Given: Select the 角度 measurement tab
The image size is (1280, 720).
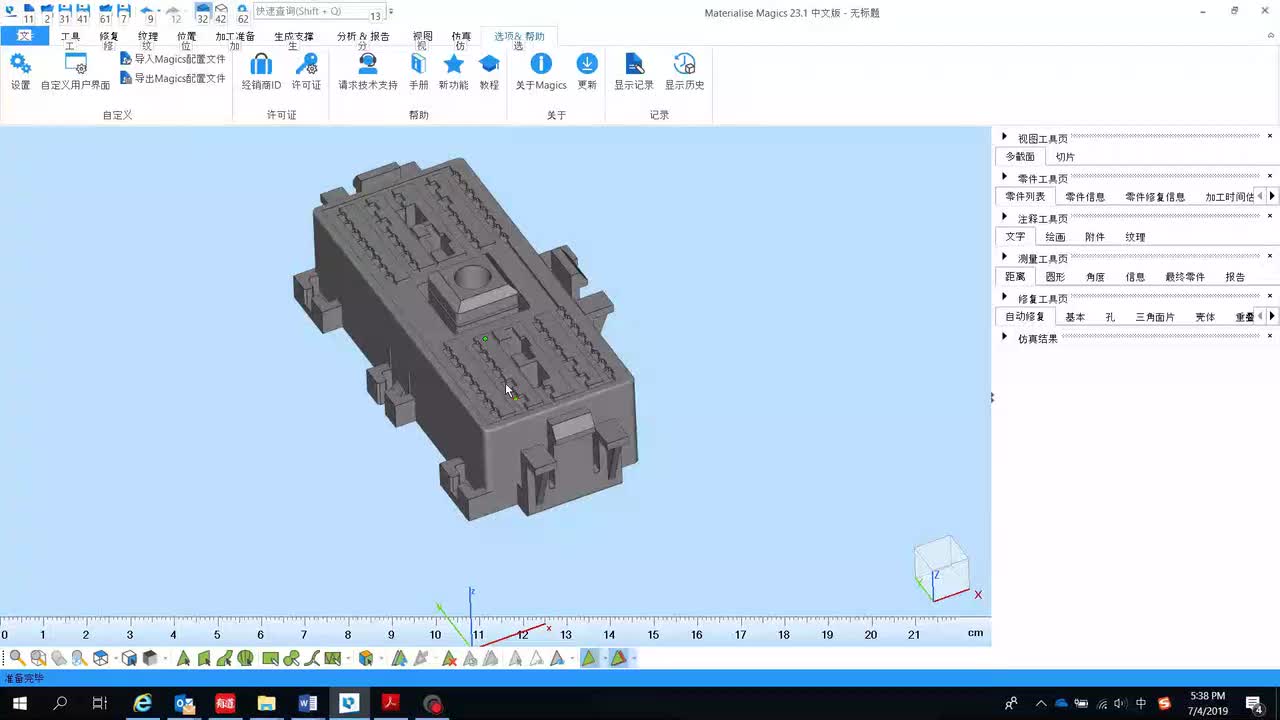Looking at the screenshot, I should pyautogui.click(x=1095, y=277).
